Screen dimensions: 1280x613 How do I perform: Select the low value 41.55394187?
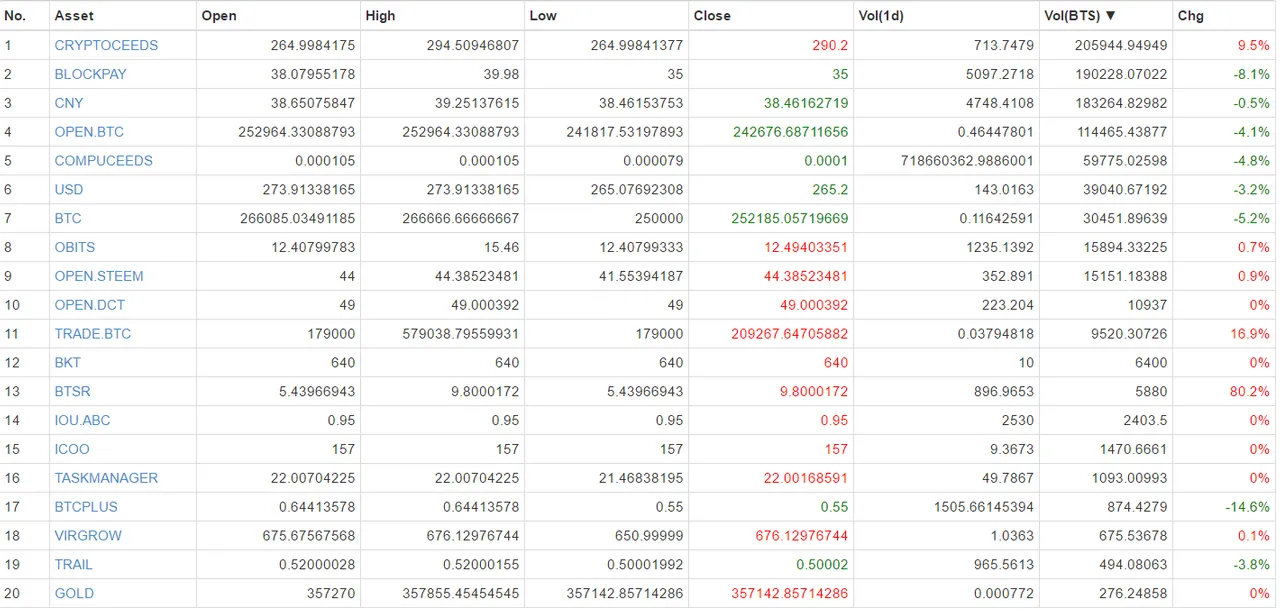coord(641,276)
